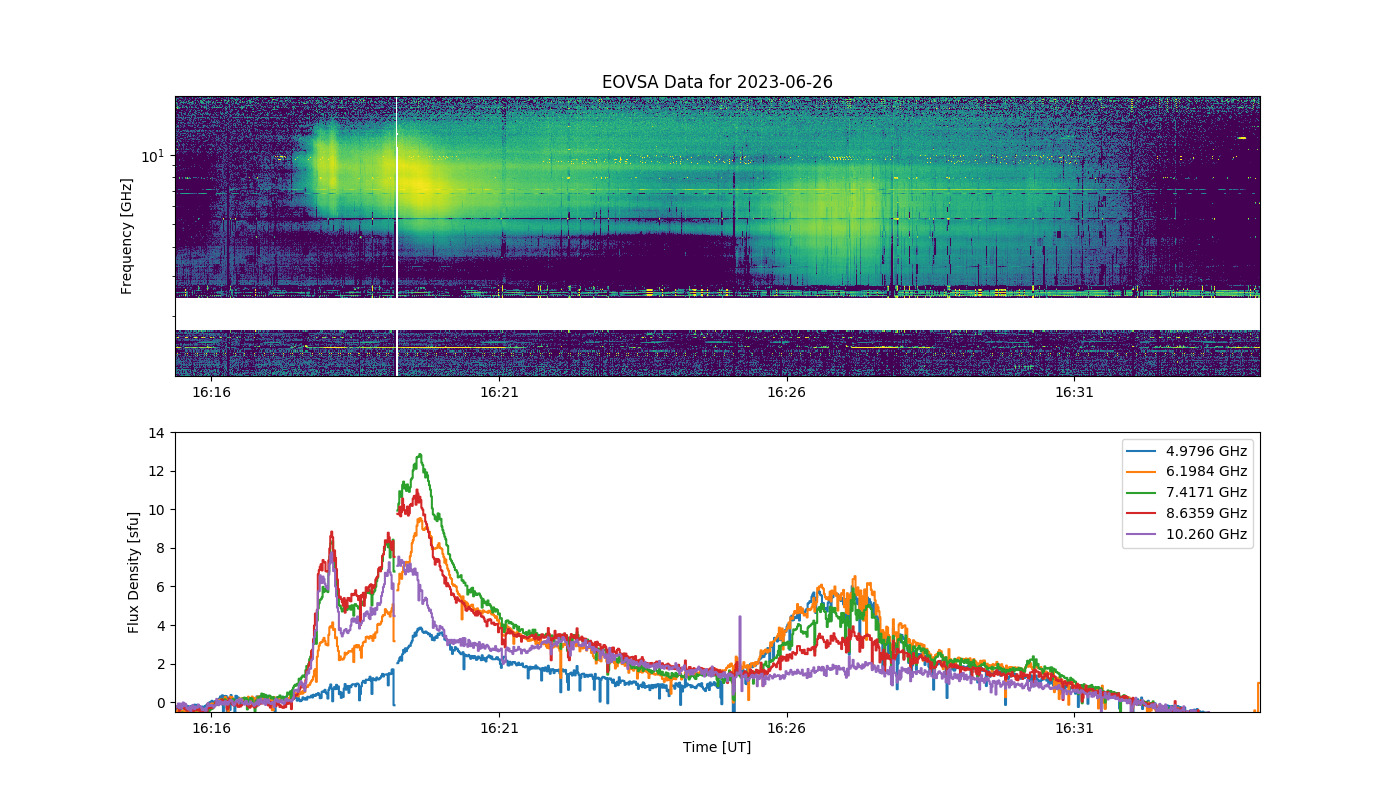
Task: Click the EOVSA Data for 2023-06-26 title
Action: click(x=717, y=82)
